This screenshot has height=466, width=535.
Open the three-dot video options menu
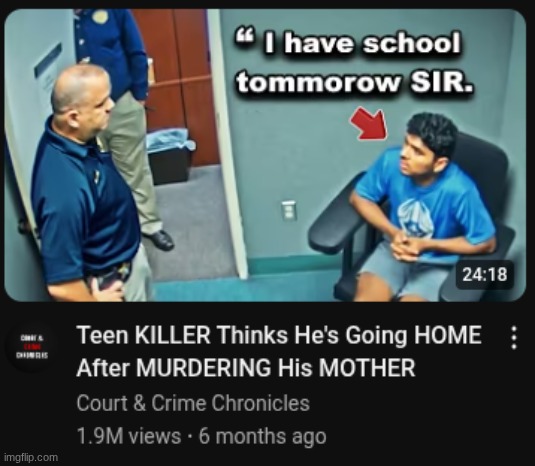tap(514, 338)
